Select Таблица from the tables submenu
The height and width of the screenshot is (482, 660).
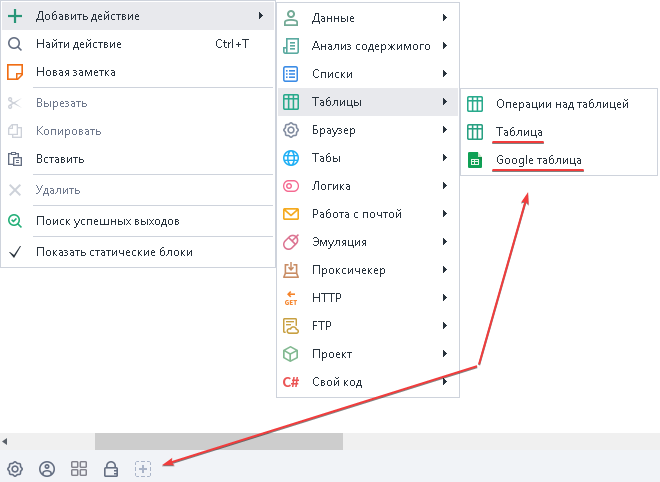tap(519, 132)
